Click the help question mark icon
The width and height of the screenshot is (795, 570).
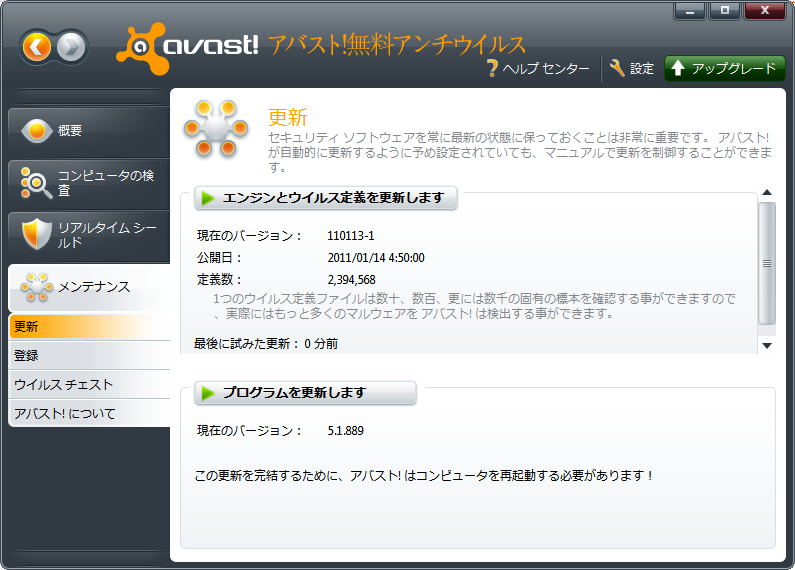click(x=492, y=68)
